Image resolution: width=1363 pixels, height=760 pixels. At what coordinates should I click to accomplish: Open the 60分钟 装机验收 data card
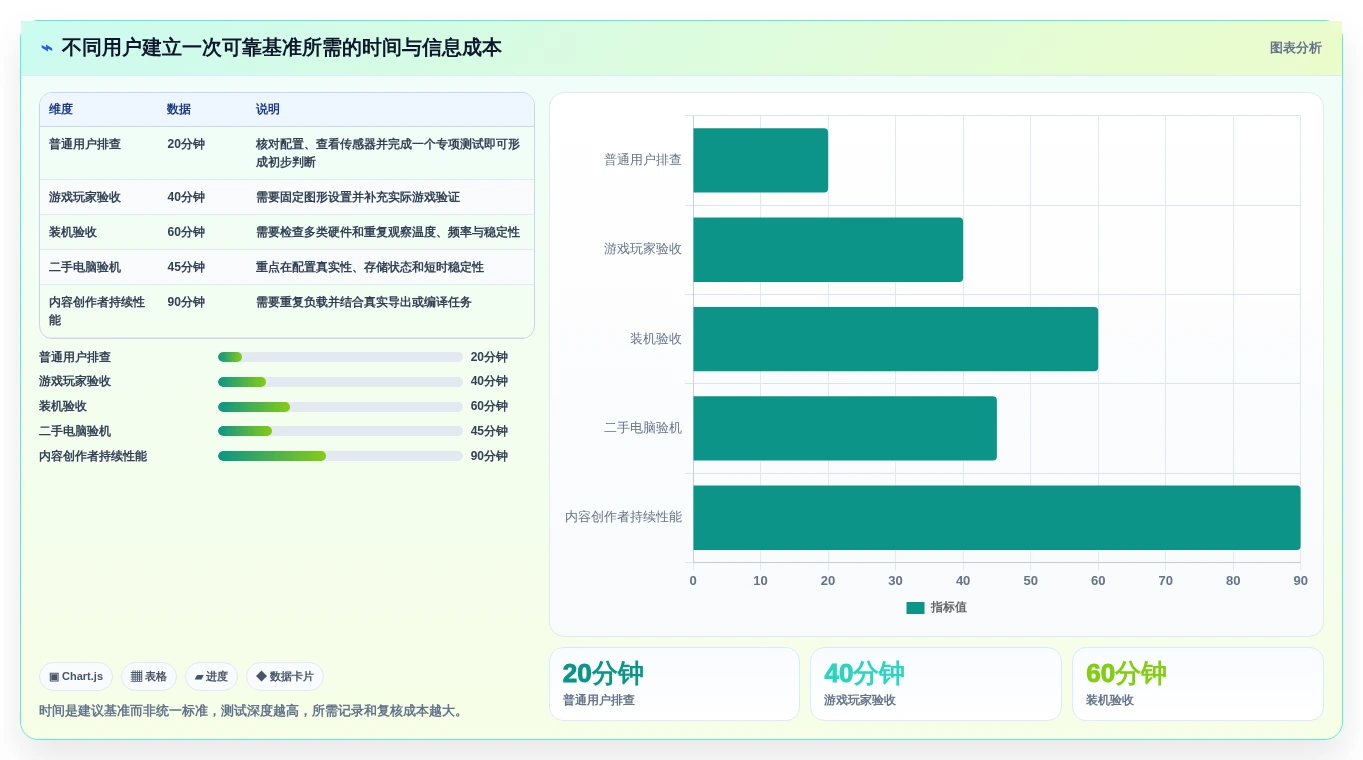coord(1198,684)
